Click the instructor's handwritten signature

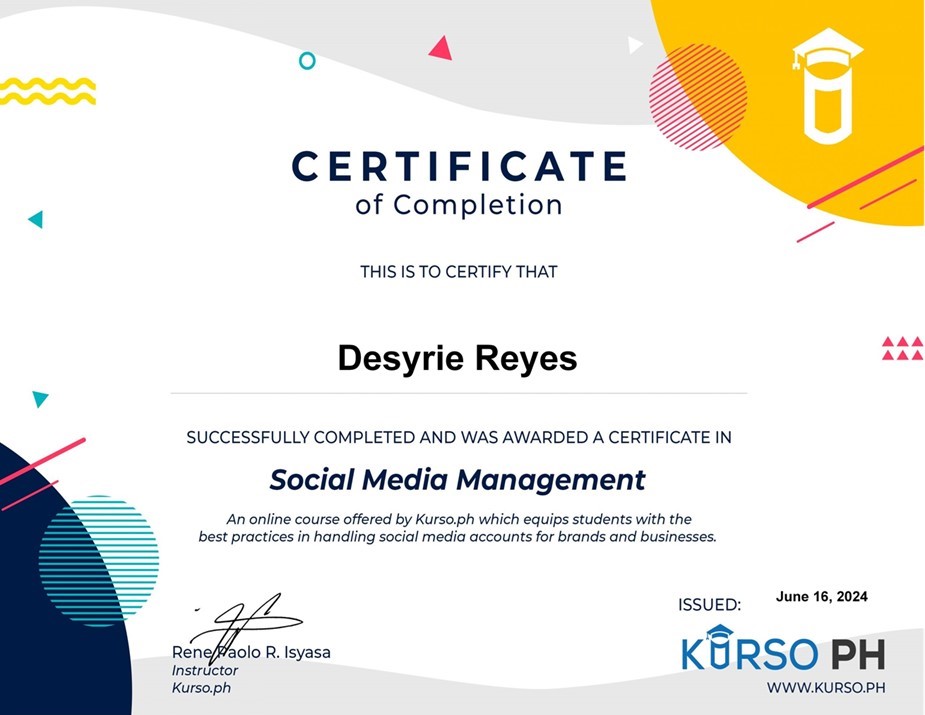(x=247, y=627)
